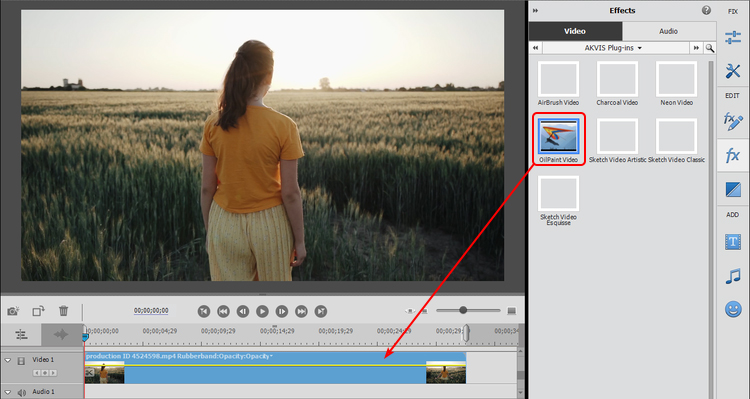Click the rewind button
The height and width of the screenshot is (399, 750).
[x=223, y=311]
